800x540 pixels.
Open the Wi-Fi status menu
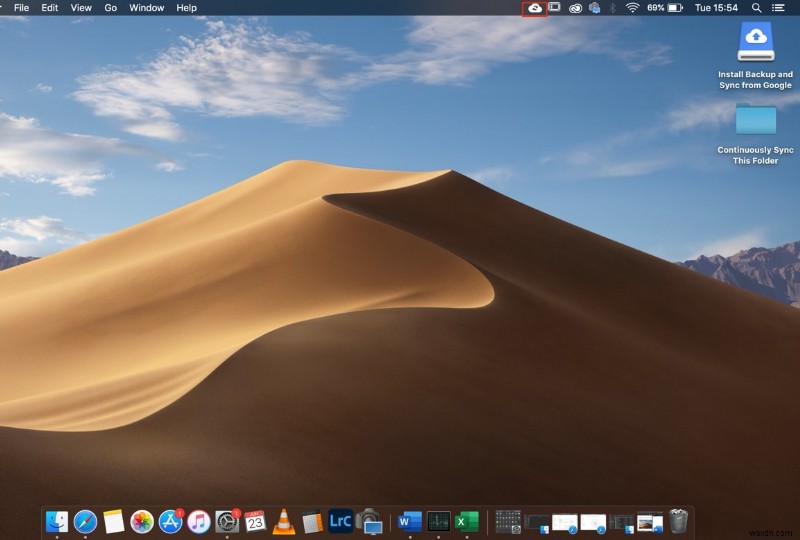pyautogui.click(x=633, y=8)
